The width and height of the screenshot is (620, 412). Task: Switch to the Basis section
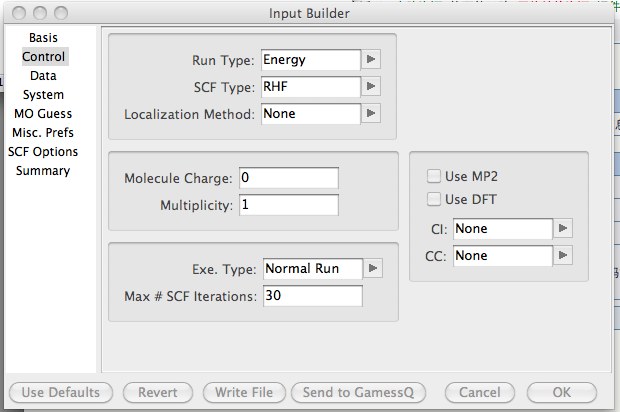click(43, 38)
